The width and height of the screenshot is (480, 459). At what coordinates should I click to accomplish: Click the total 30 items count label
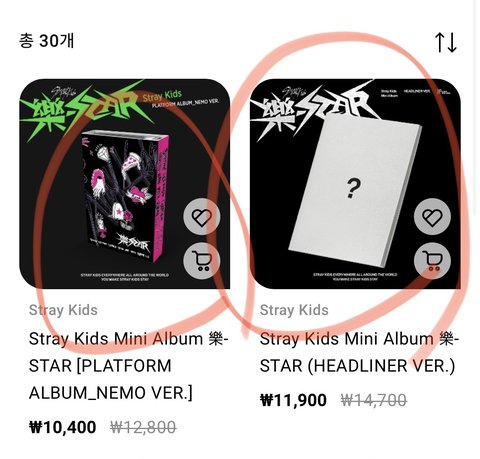(46, 41)
